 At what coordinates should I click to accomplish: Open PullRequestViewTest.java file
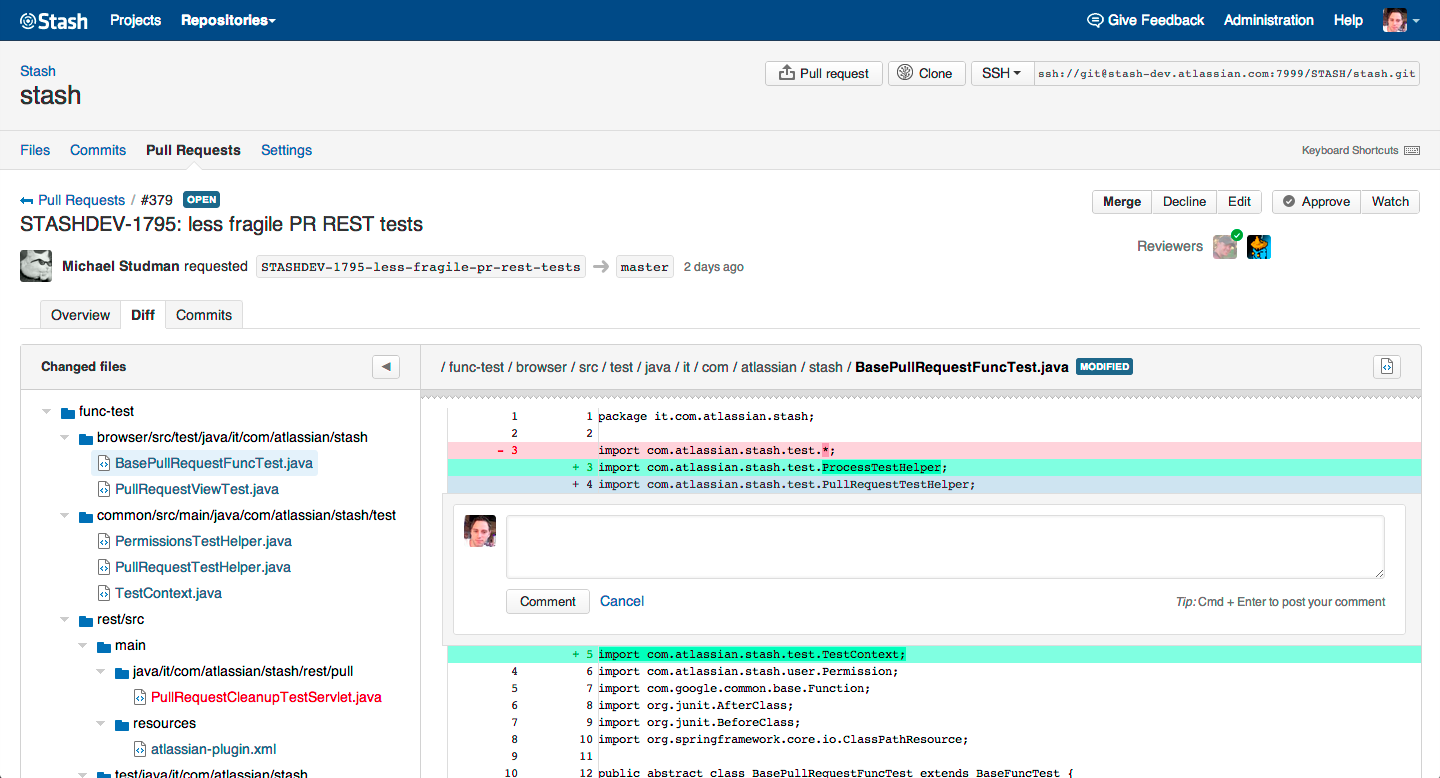(196, 489)
